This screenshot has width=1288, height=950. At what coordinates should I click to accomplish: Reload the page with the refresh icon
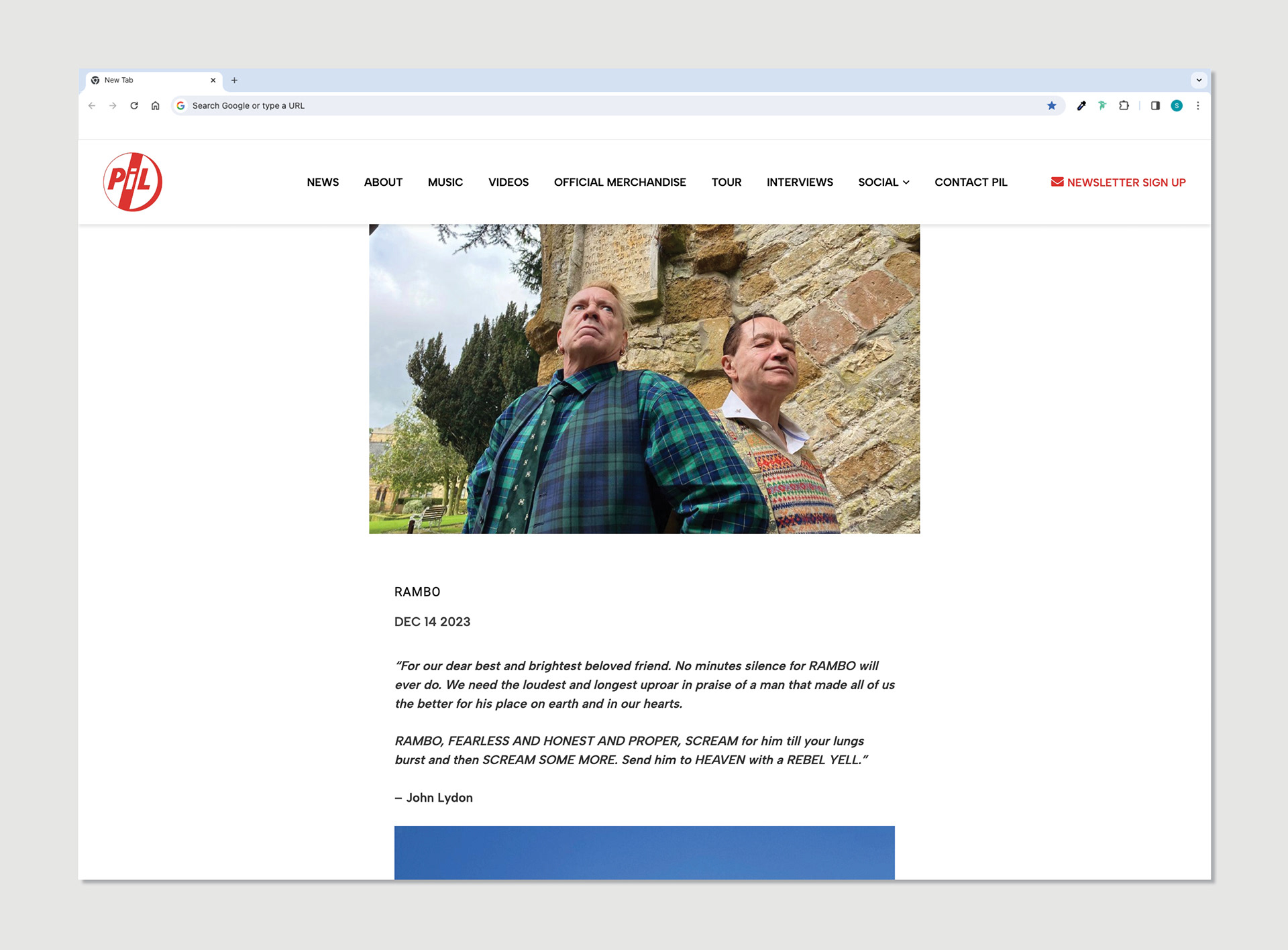click(x=134, y=105)
